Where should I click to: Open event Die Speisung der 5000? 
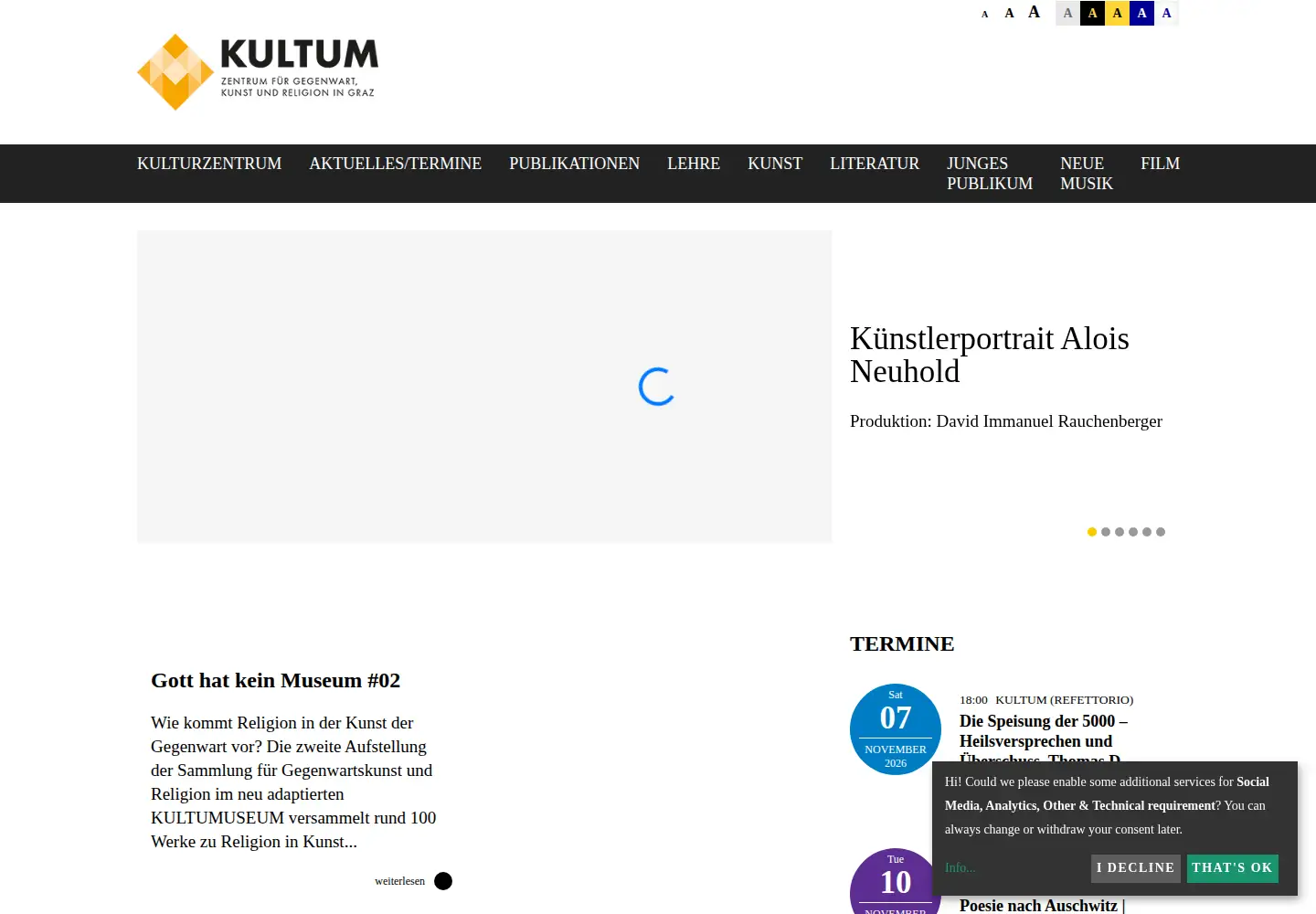point(1044,737)
